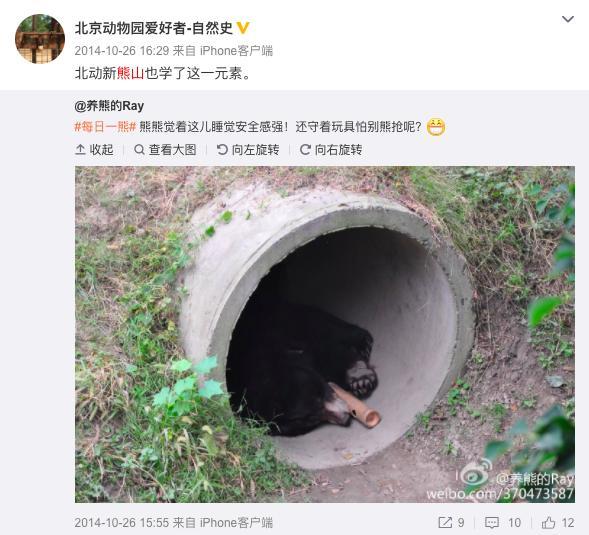Open comments via the speech bubble icon
This screenshot has height=535, width=589.
point(492,523)
